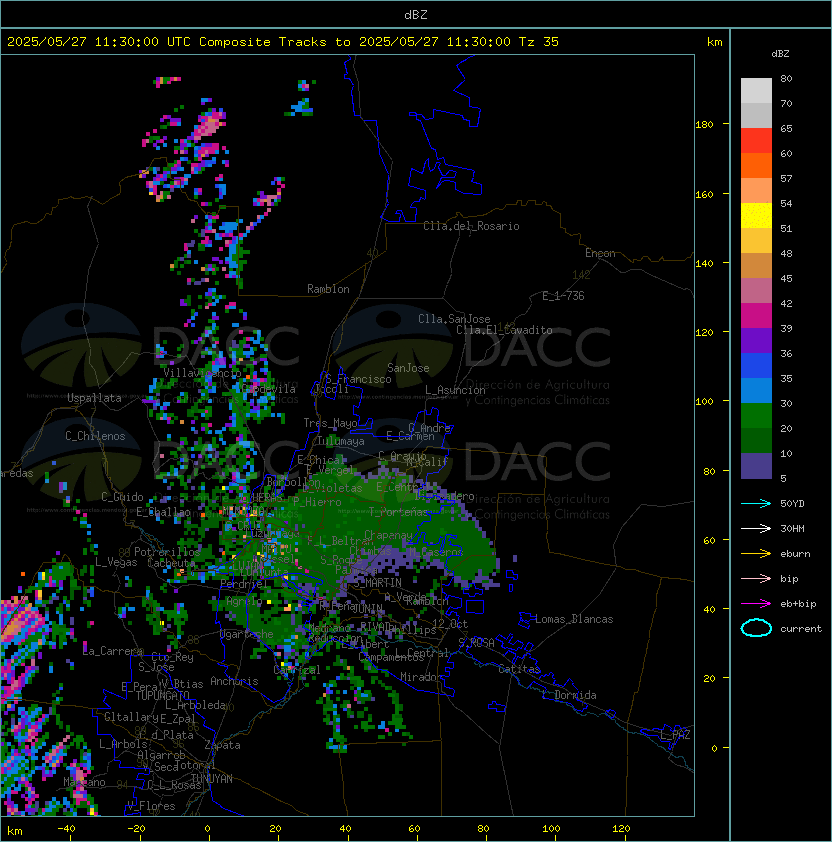Select the 'Ugarteche' map label
832x842 pixels.
(x=247, y=634)
